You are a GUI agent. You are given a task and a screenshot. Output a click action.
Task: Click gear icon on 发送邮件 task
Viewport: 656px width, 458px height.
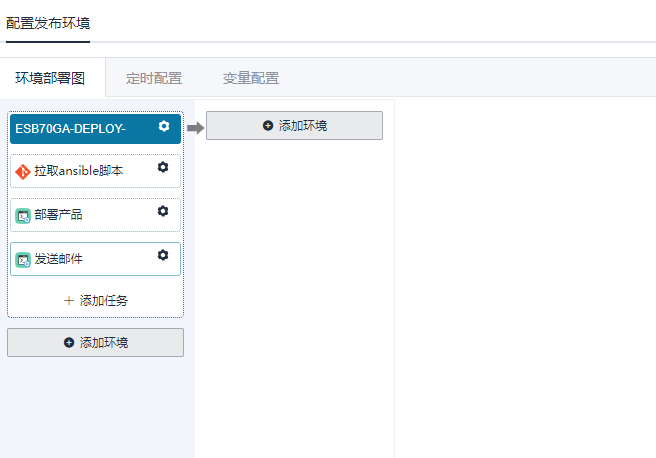pyautogui.click(x=163, y=256)
